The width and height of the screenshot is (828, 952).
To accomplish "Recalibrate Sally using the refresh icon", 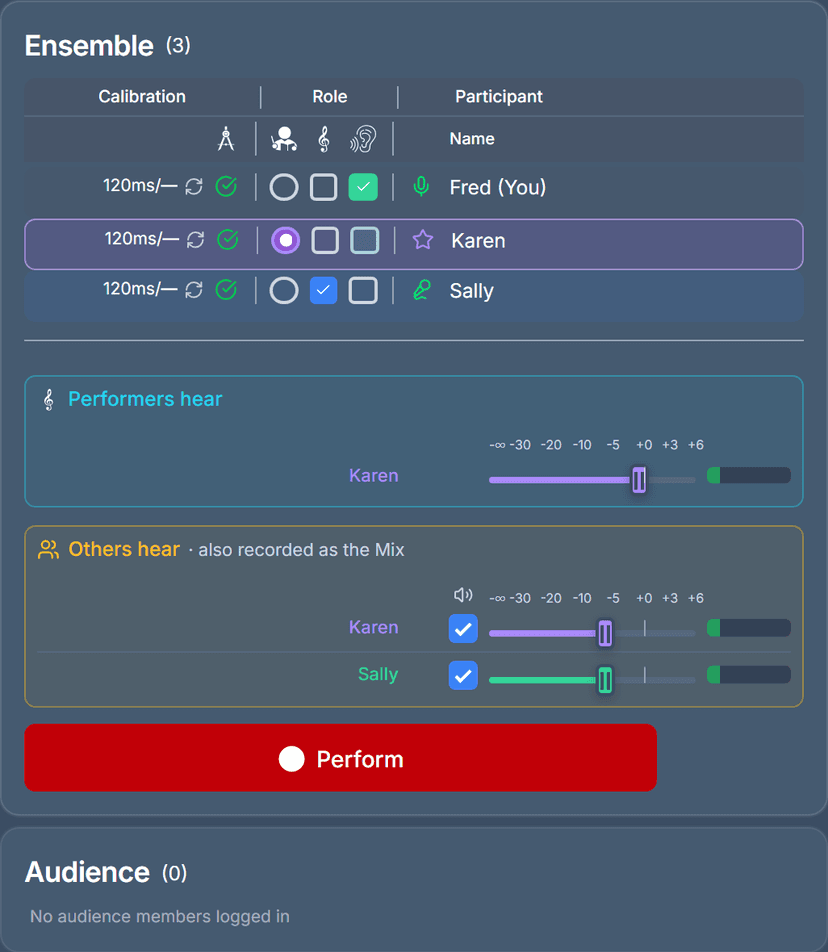I will (194, 290).
